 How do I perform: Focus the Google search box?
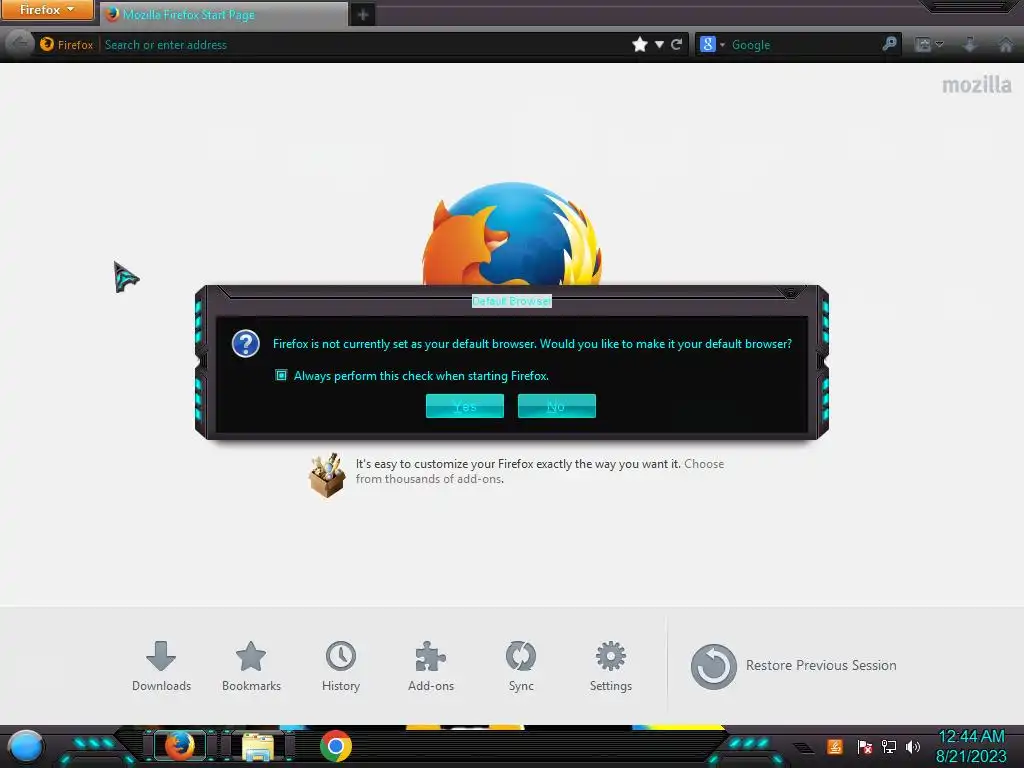[x=803, y=44]
